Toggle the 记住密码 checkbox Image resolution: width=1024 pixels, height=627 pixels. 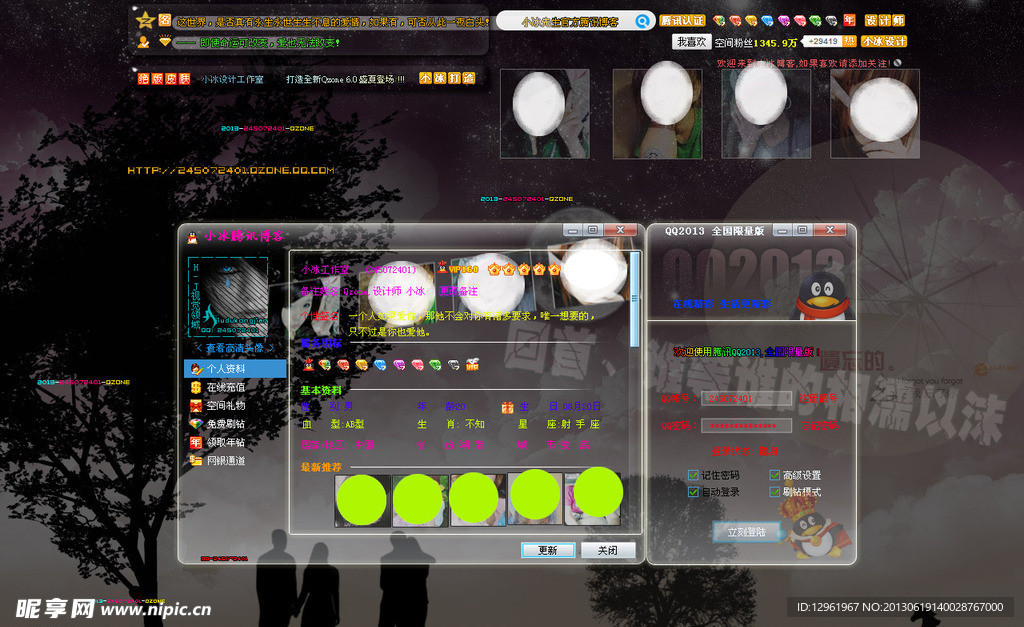[x=693, y=475]
